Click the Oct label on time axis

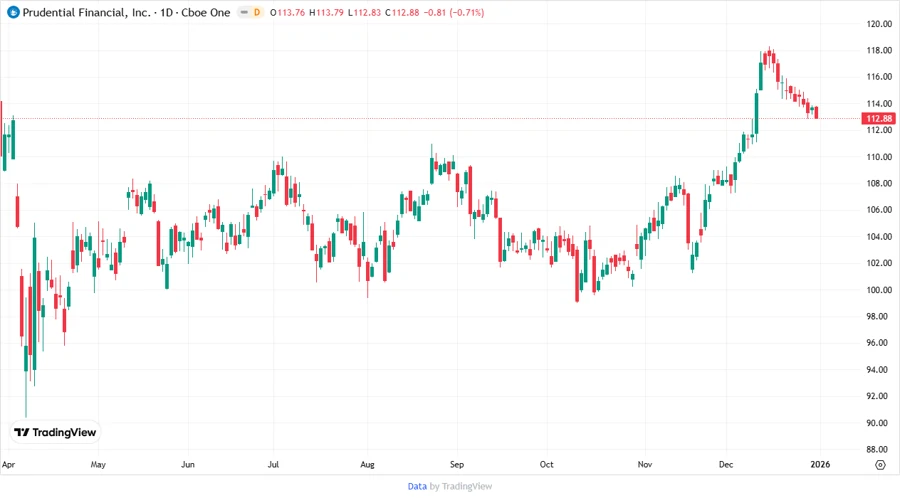click(546, 464)
